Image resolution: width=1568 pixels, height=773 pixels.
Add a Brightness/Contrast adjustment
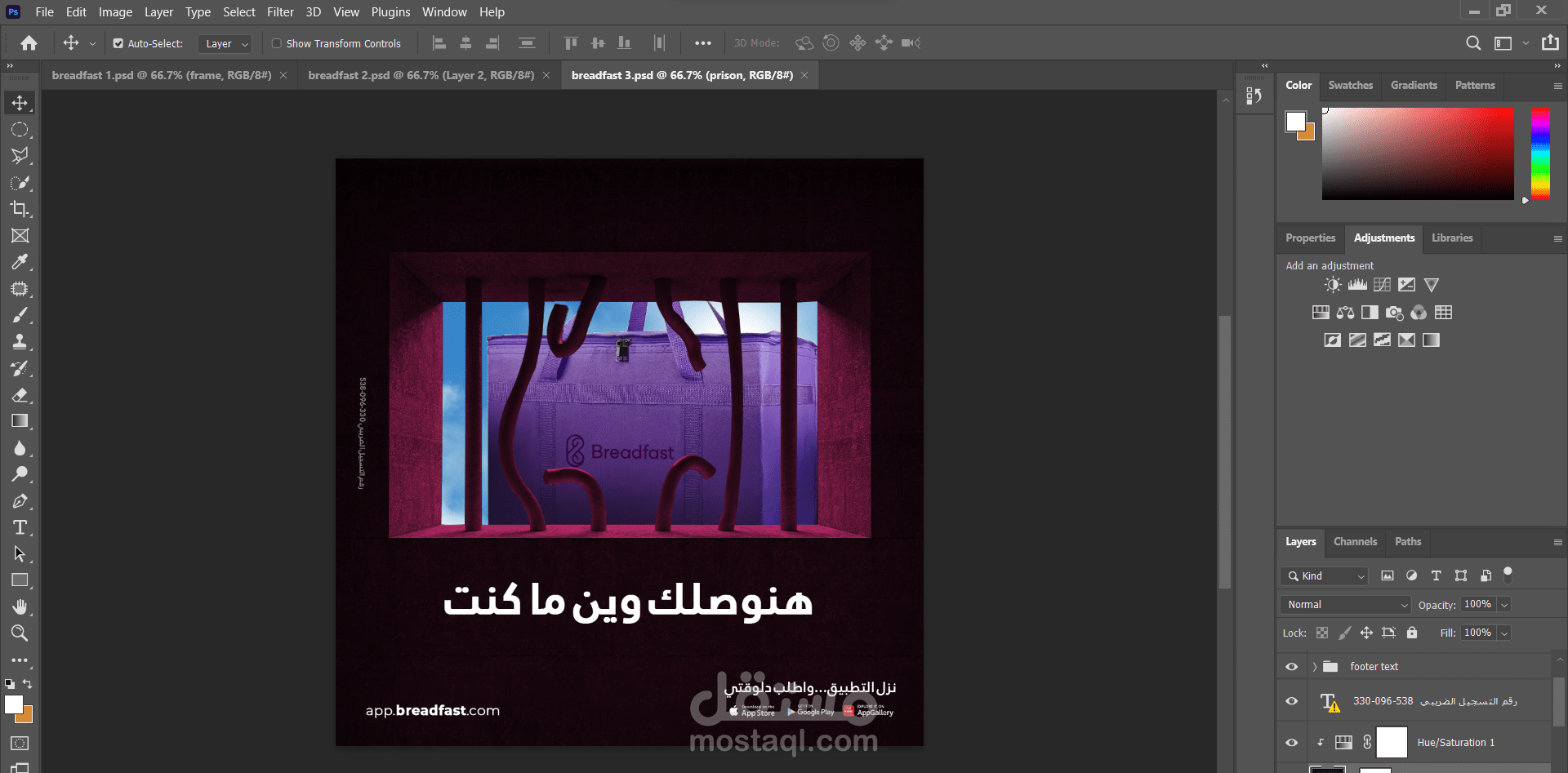coord(1333,285)
